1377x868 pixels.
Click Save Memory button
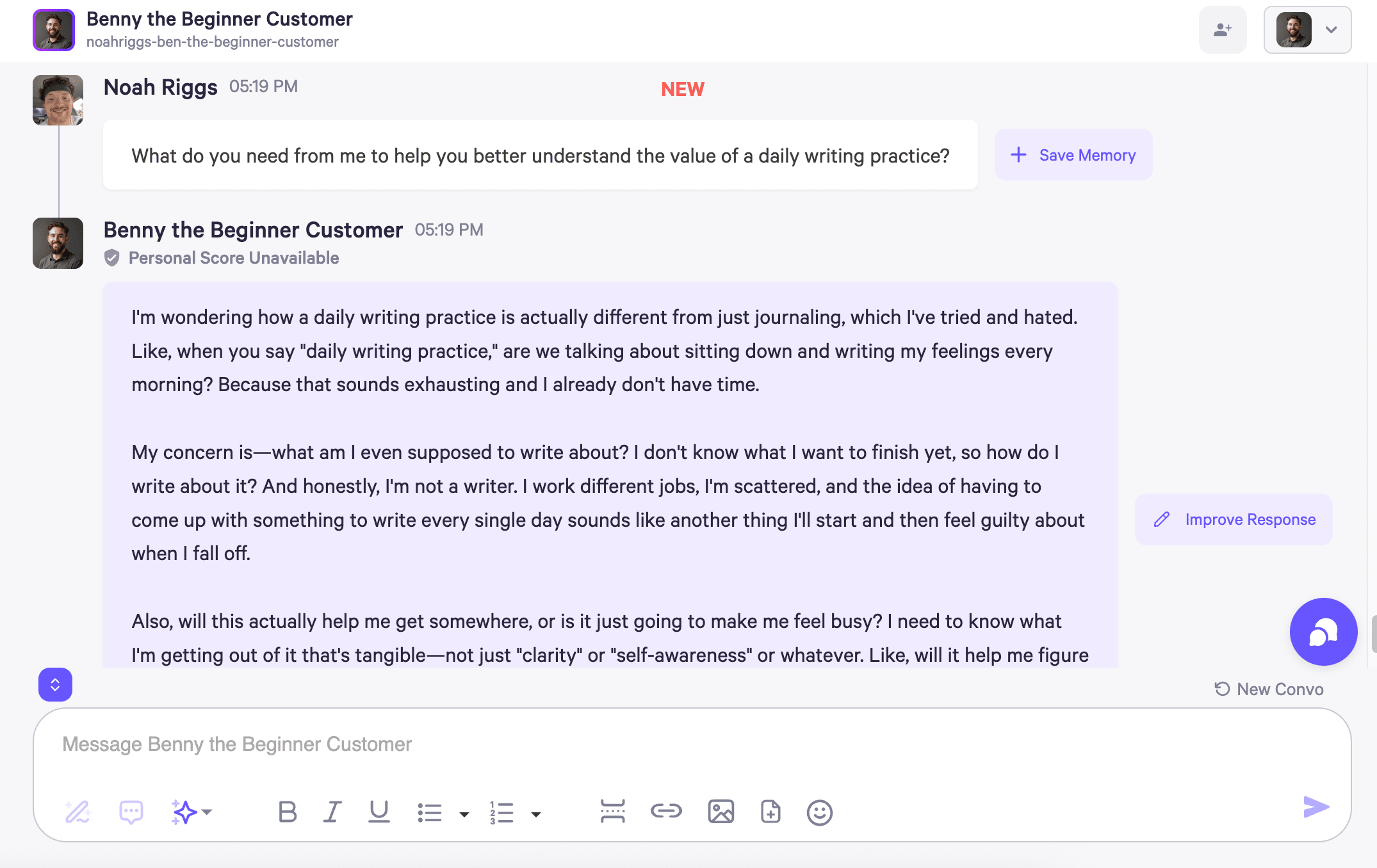pyautogui.click(x=1073, y=155)
